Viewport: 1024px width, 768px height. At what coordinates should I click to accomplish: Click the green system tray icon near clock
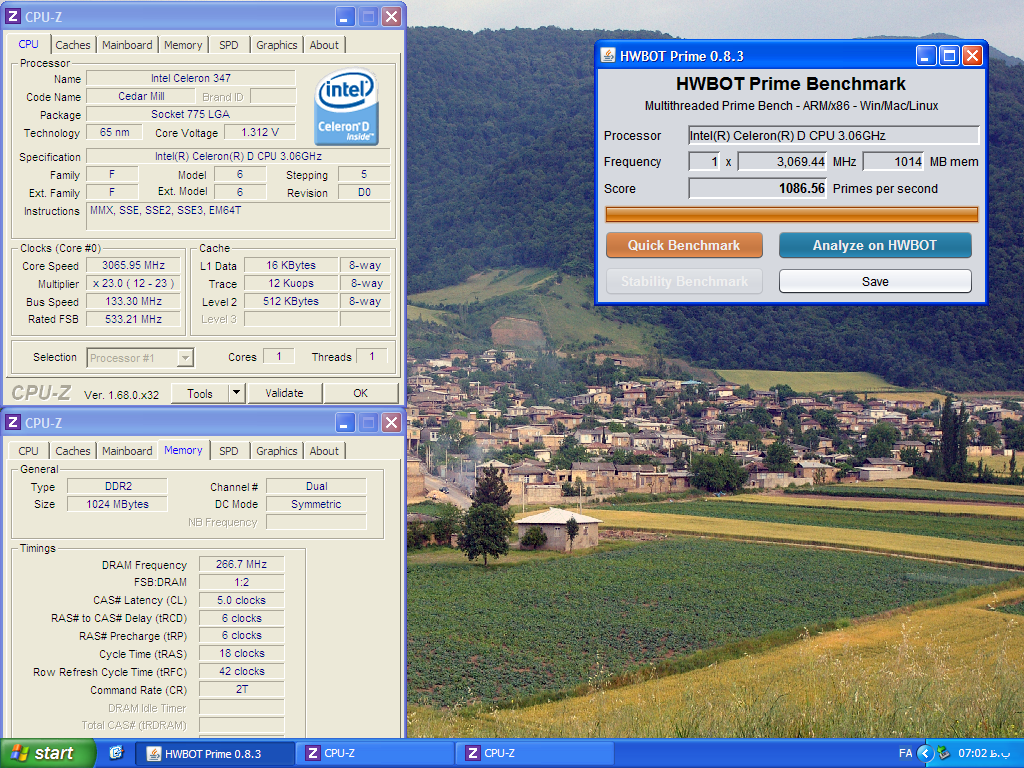pos(944,753)
